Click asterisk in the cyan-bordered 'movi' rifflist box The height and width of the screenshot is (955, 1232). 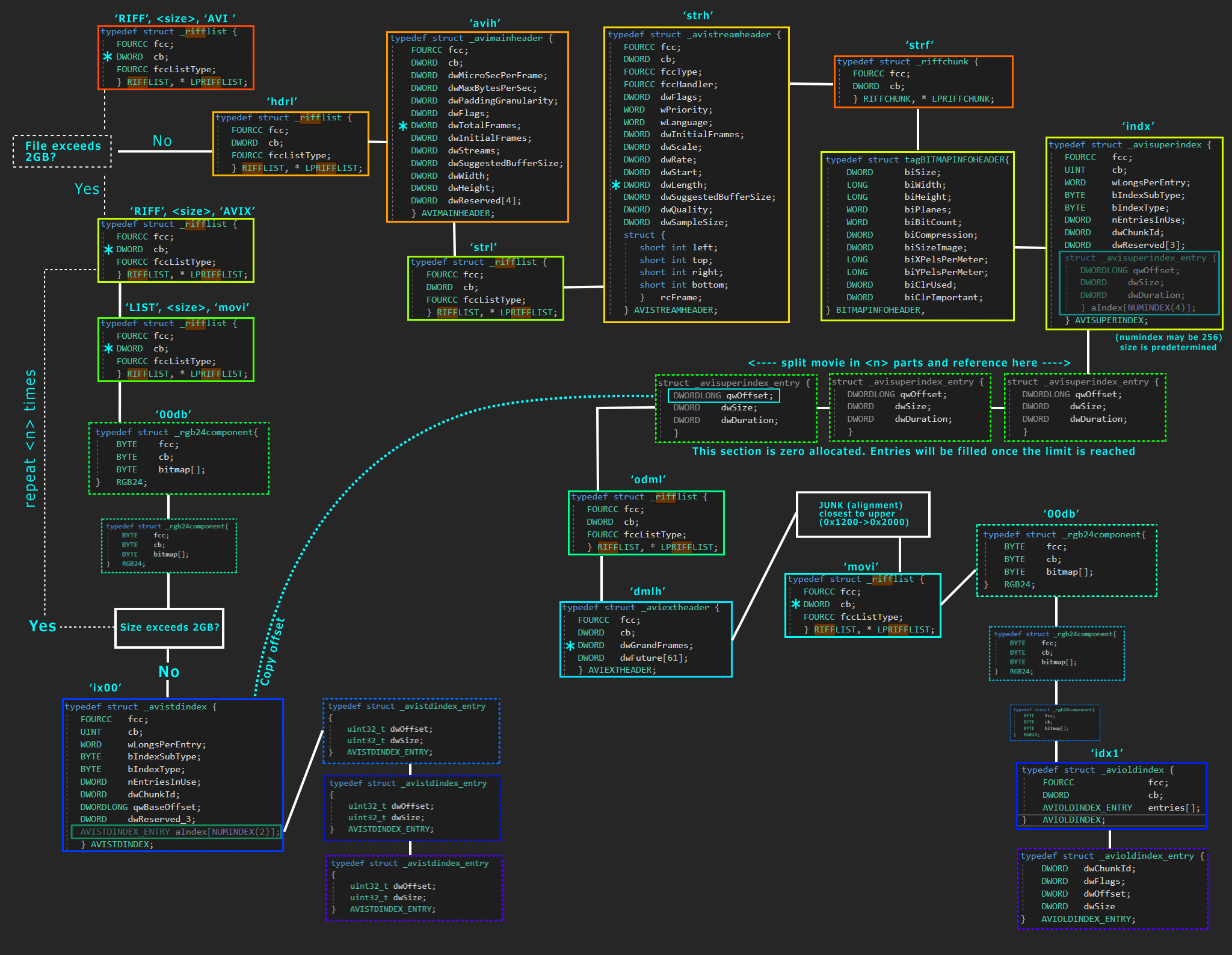click(795, 604)
